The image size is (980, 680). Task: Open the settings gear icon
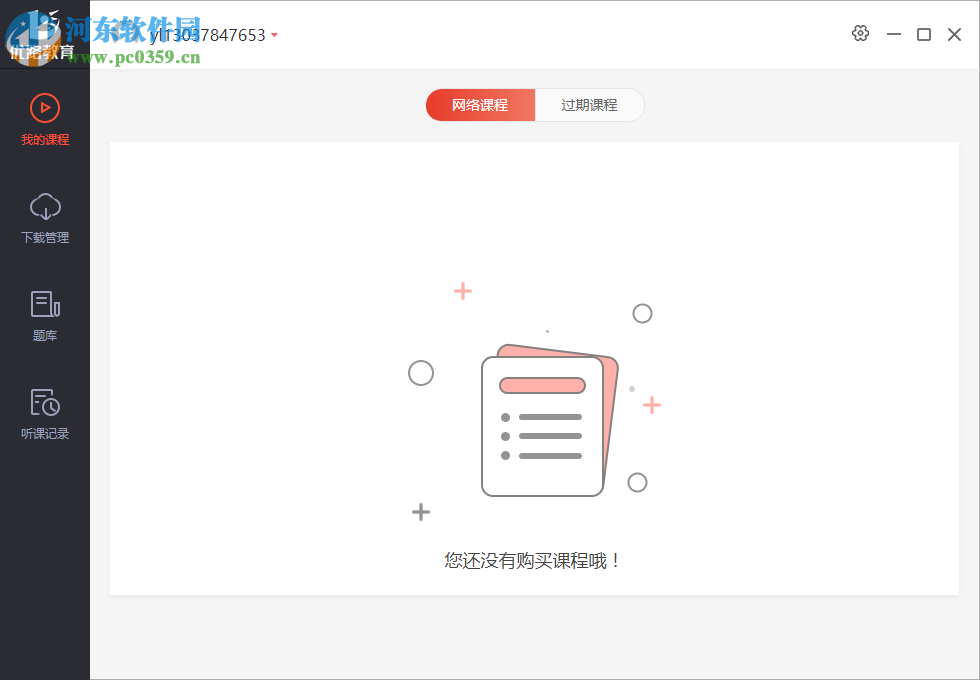click(x=860, y=33)
